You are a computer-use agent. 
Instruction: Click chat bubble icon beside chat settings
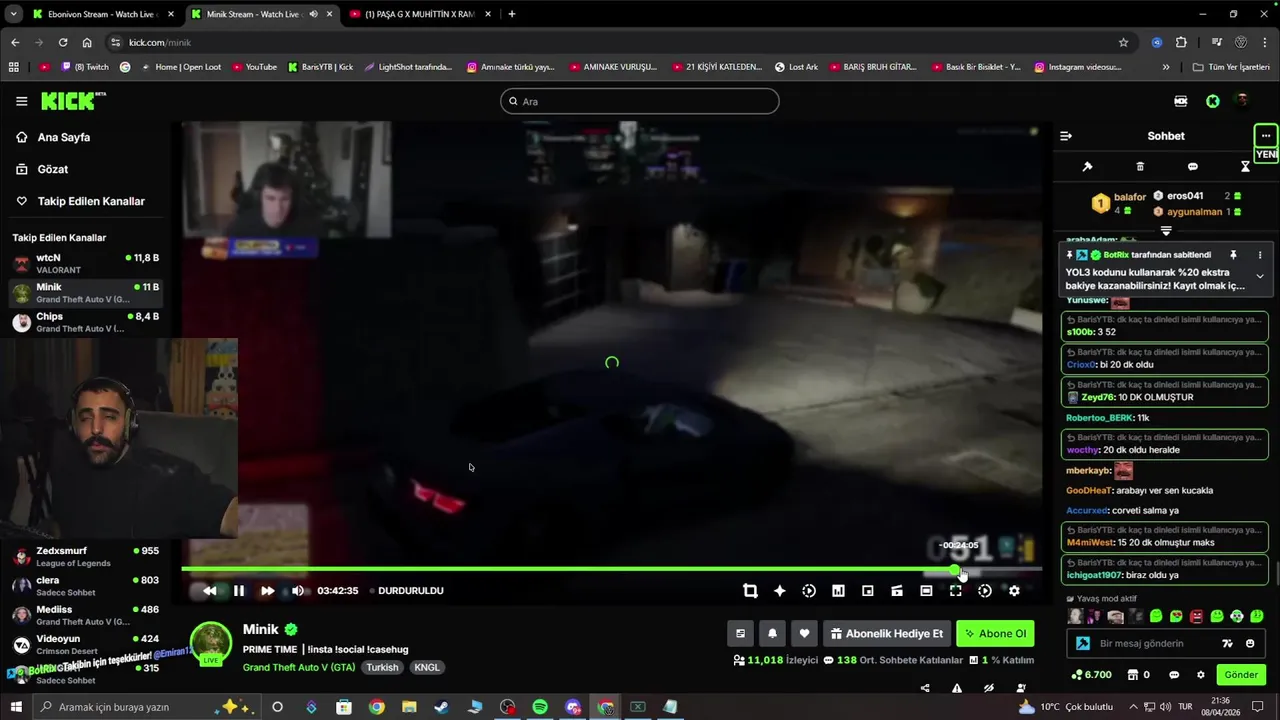click(1174, 675)
